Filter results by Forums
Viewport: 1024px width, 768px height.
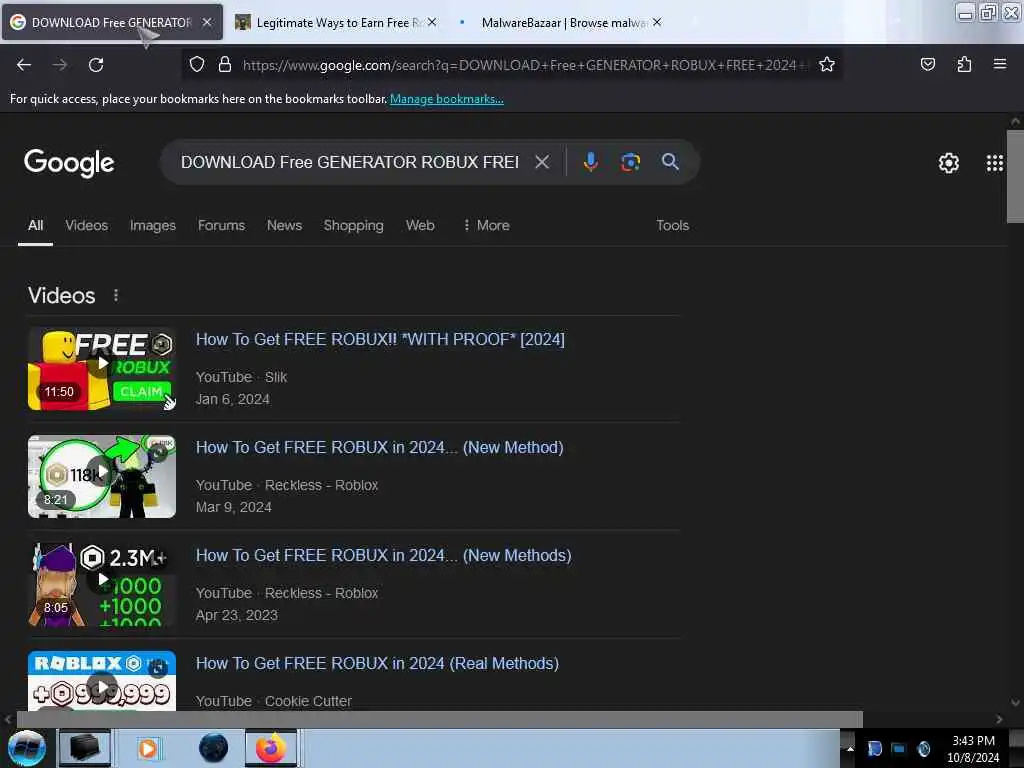click(x=221, y=225)
